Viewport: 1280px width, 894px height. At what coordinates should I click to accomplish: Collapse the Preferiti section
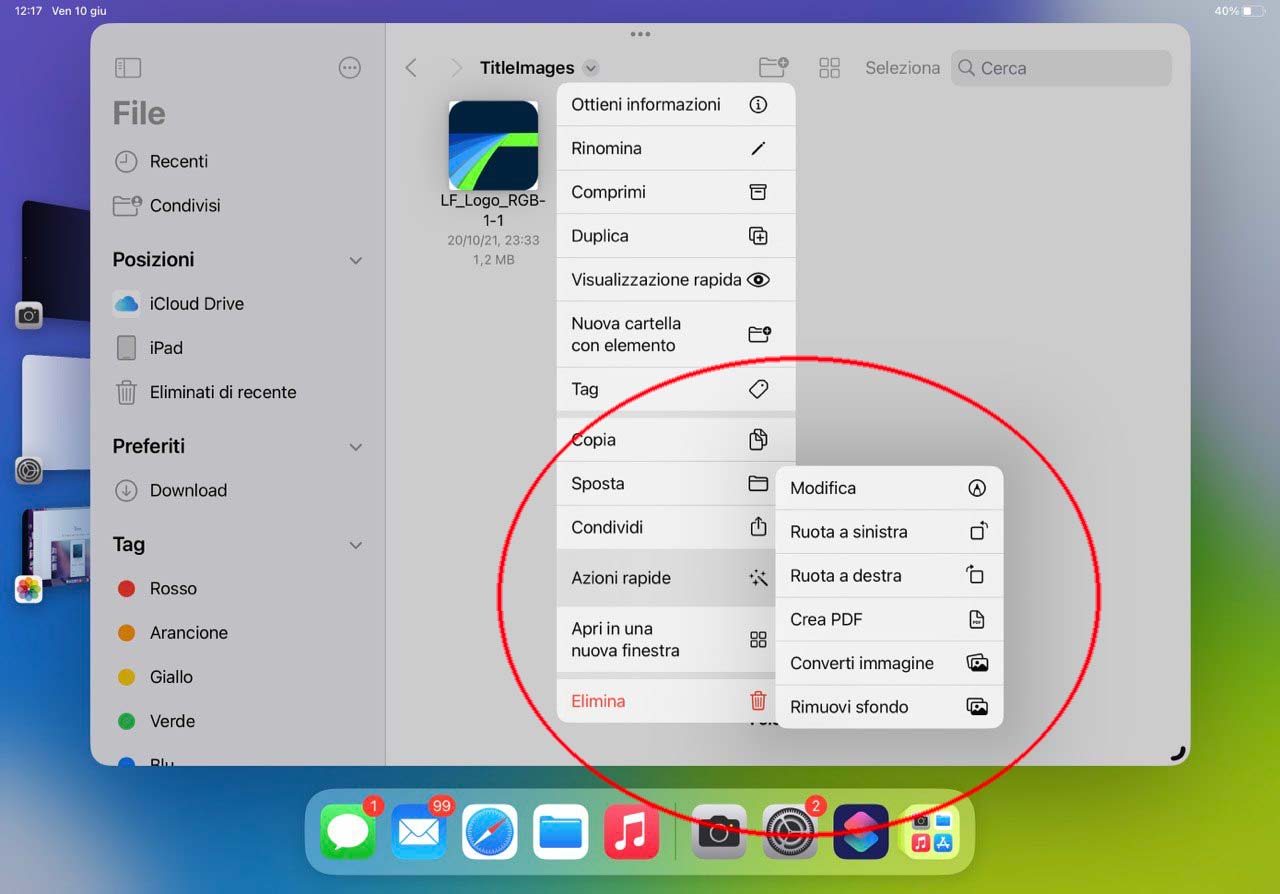click(355, 447)
